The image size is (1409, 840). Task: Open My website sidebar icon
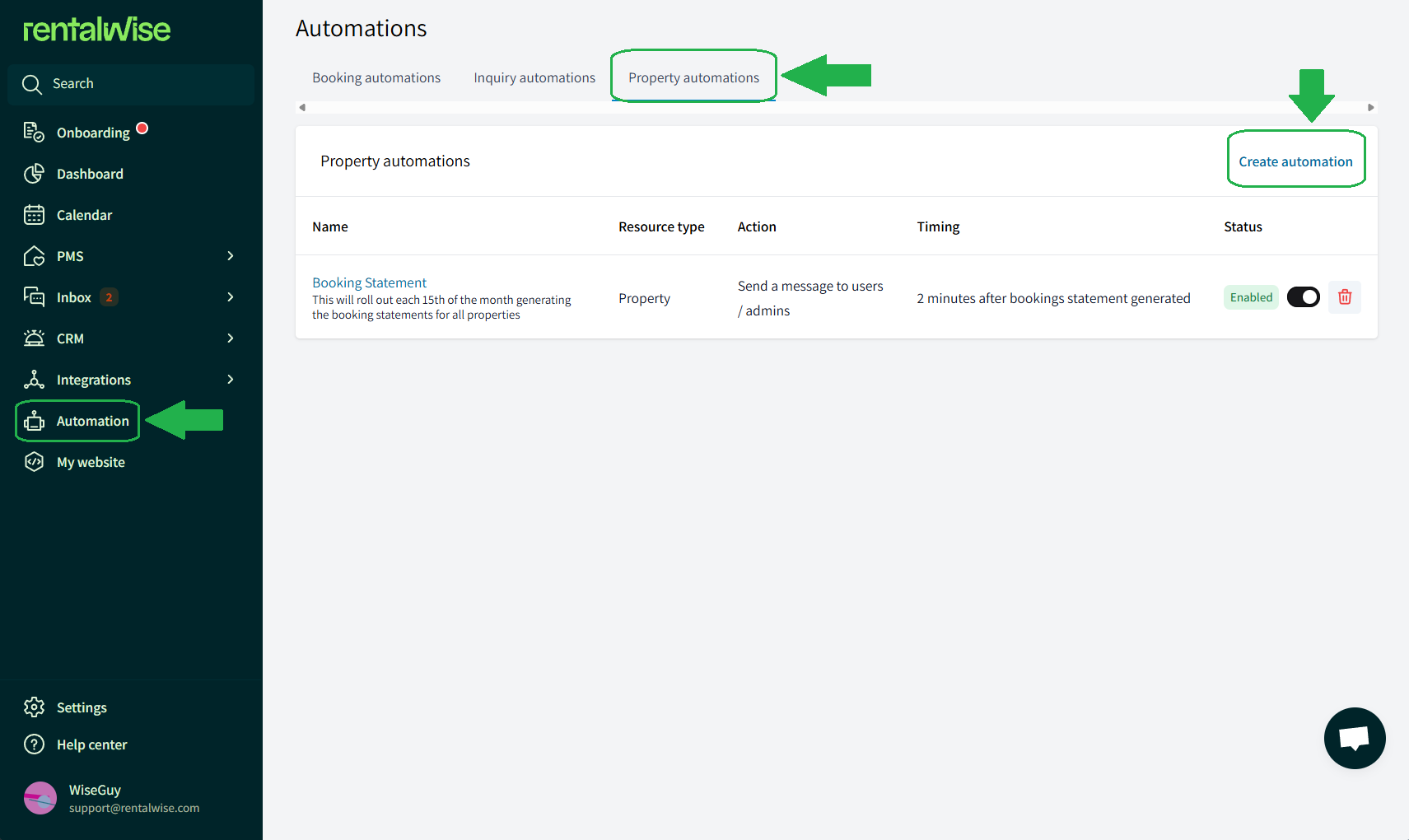click(x=34, y=462)
